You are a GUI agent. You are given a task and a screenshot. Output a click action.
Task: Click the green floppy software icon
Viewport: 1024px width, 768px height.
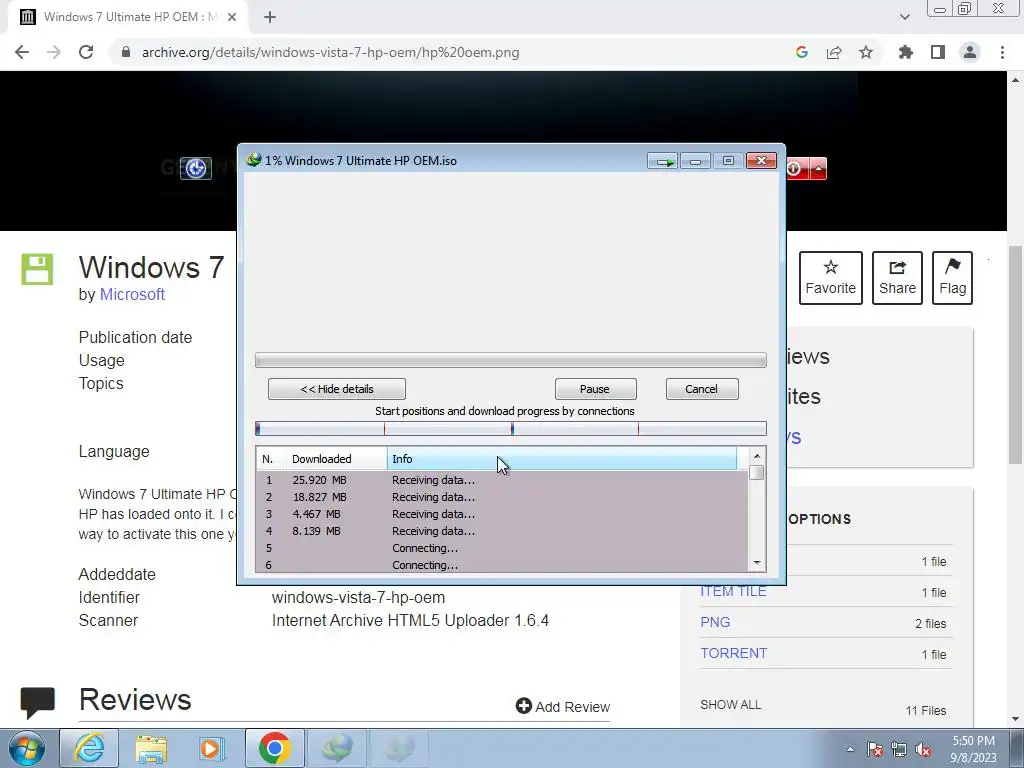(37, 269)
